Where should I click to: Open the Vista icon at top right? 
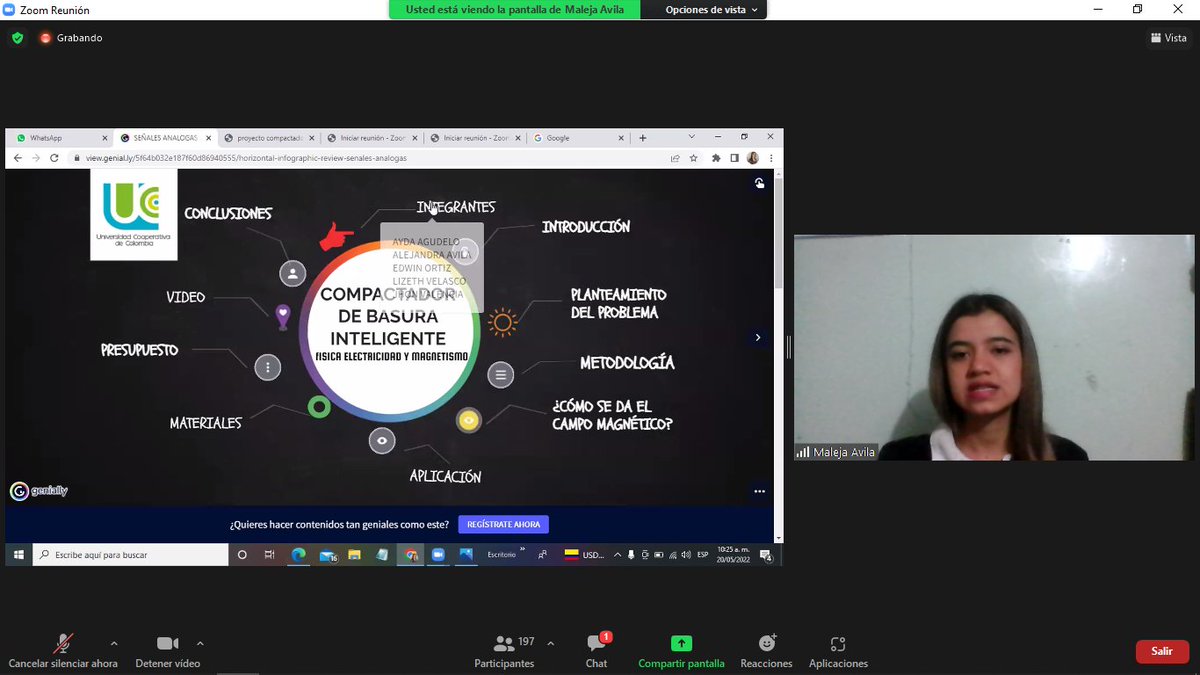click(x=1168, y=37)
